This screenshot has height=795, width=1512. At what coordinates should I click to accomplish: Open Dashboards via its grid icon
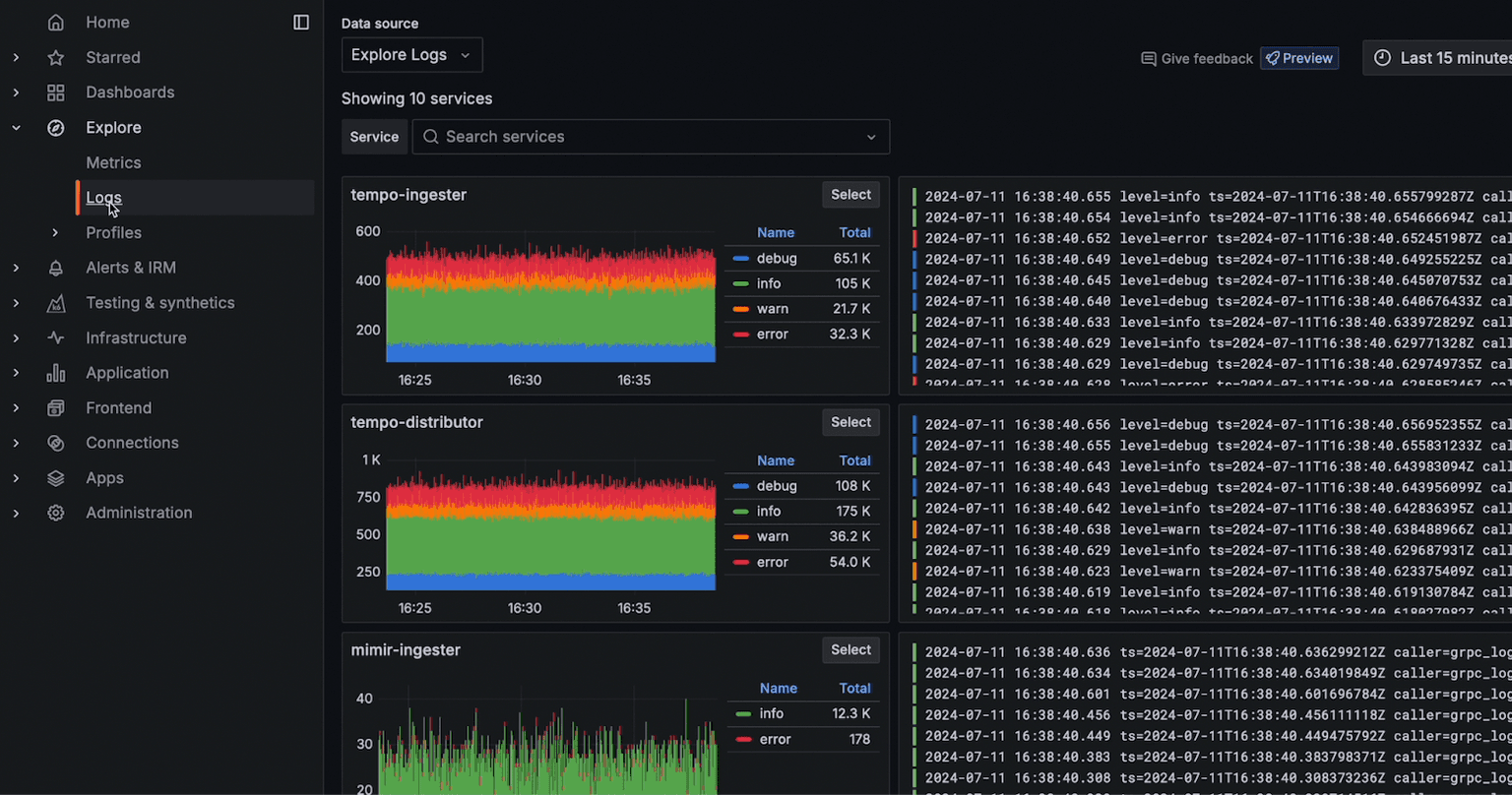click(55, 92)
